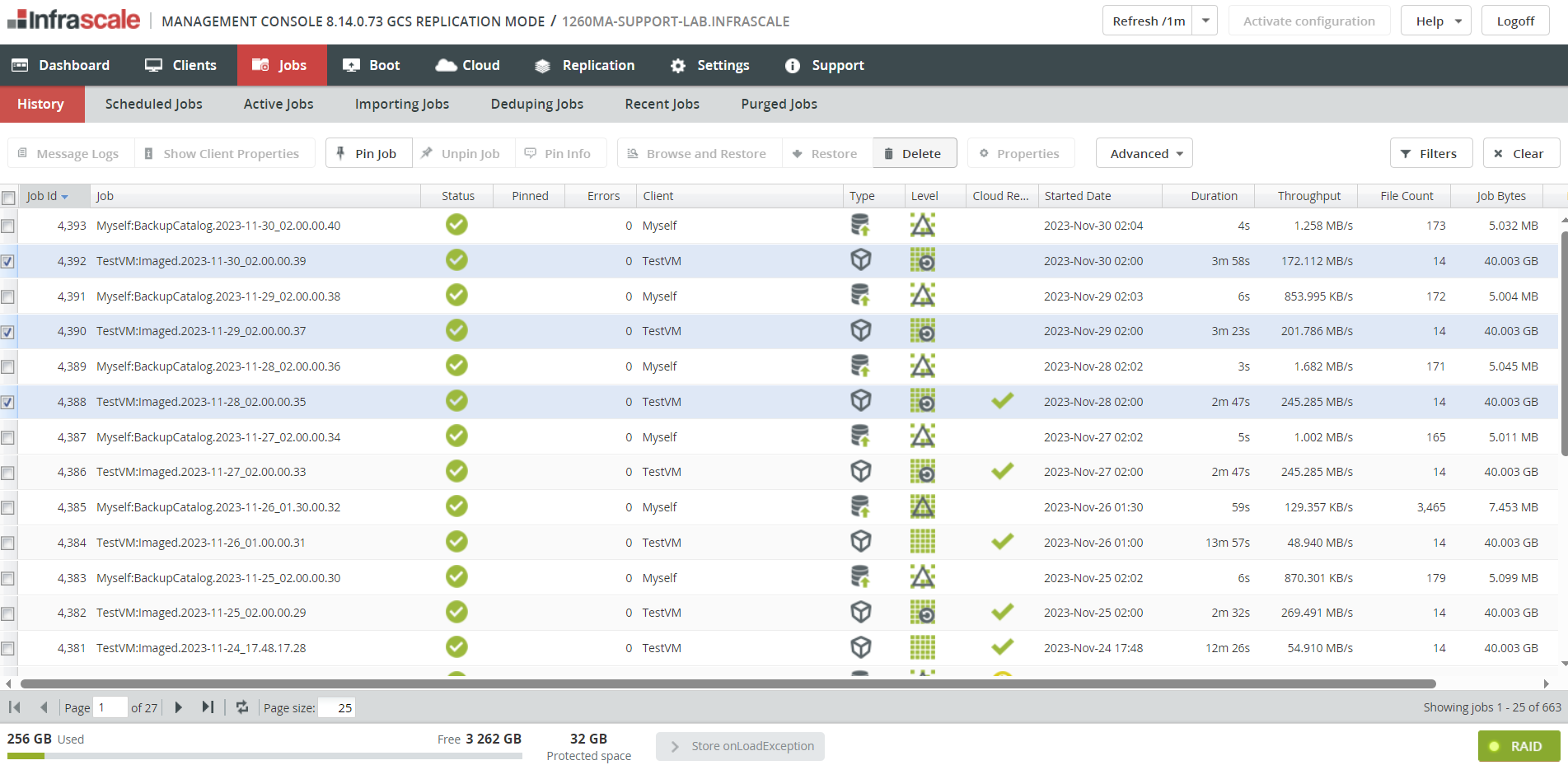Click the cloud replicated checkmark for job 4,381
1568x765 pixels.
pos(1002,647)
